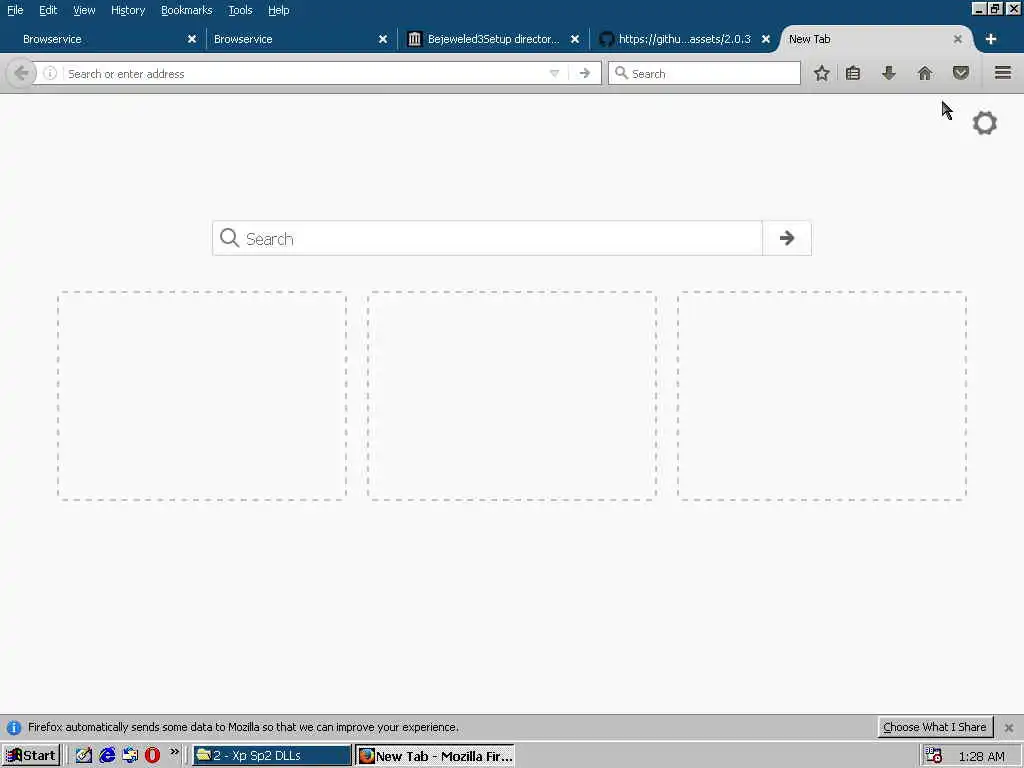The width and height of the screenshot is (1024, 768).
Task: Close the second Browservice tab
Action: [x=383, y=39]
